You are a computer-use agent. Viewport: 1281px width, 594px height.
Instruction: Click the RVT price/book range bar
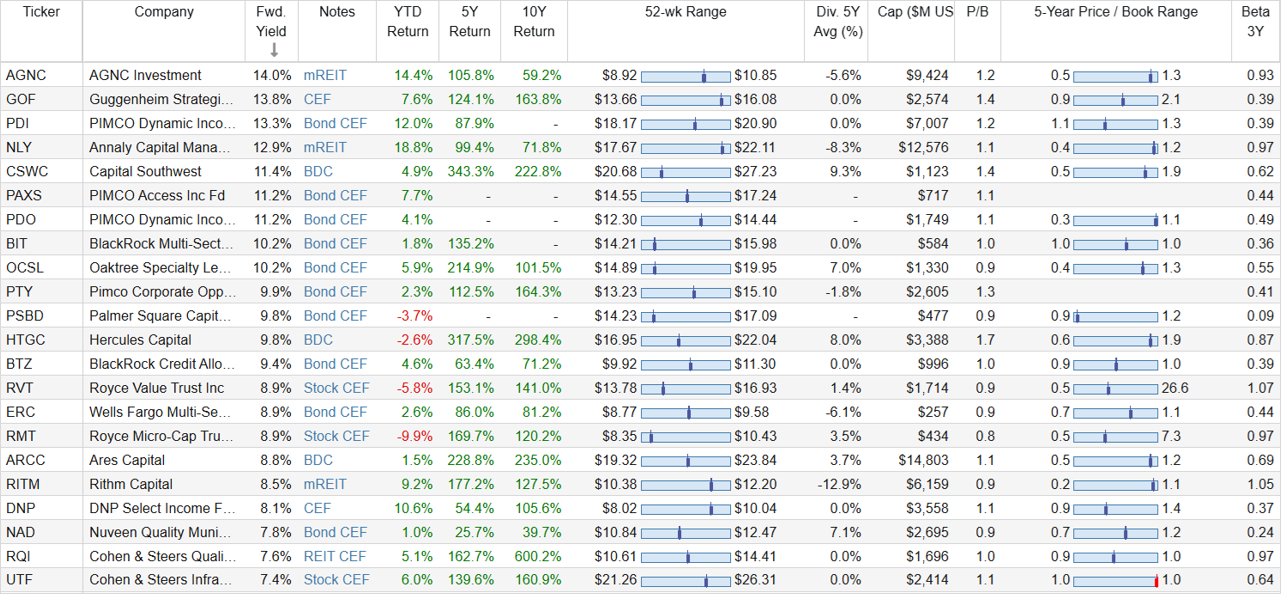tap(1115, 388)
